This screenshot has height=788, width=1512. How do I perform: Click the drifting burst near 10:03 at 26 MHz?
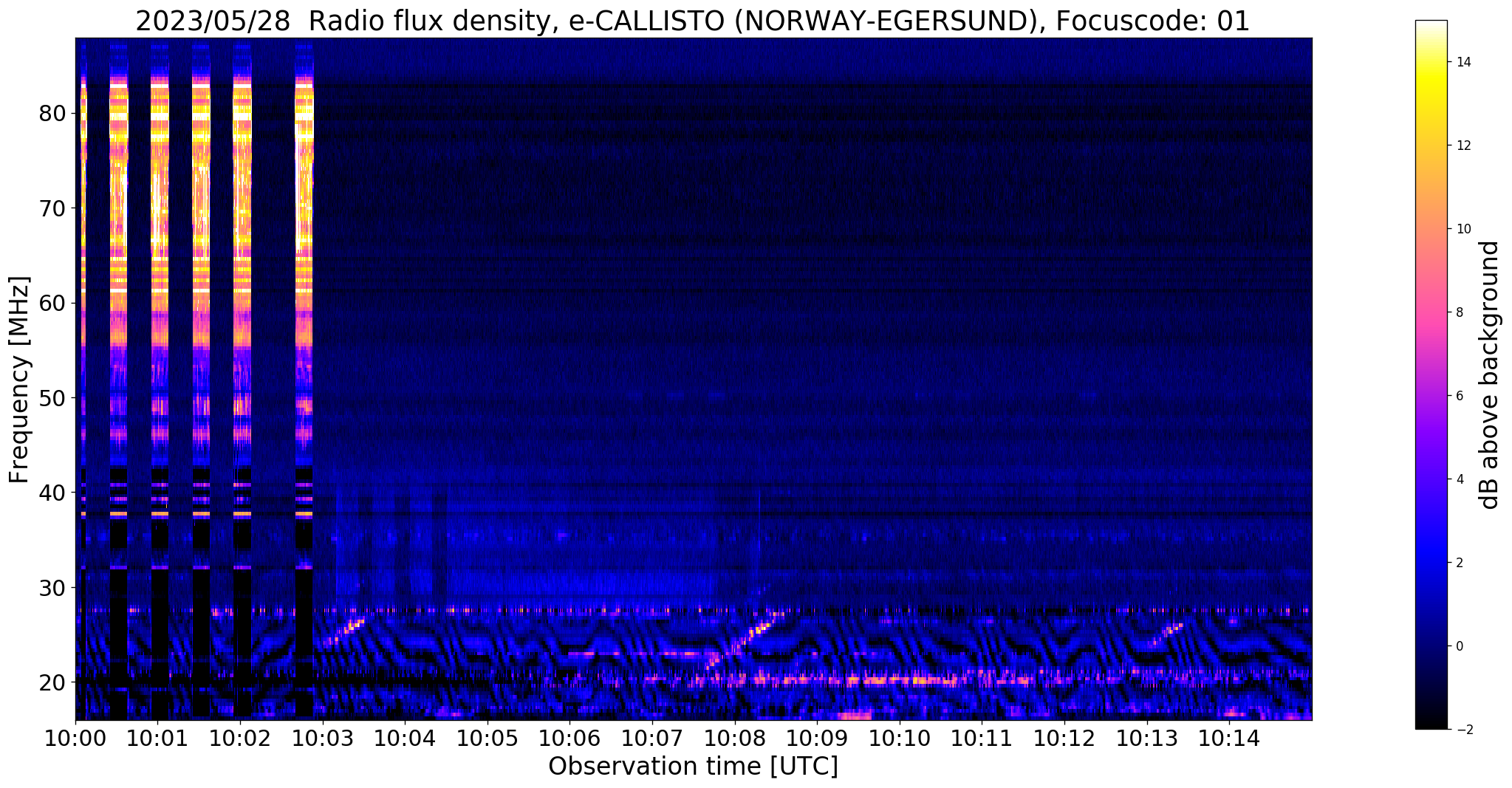344,632
